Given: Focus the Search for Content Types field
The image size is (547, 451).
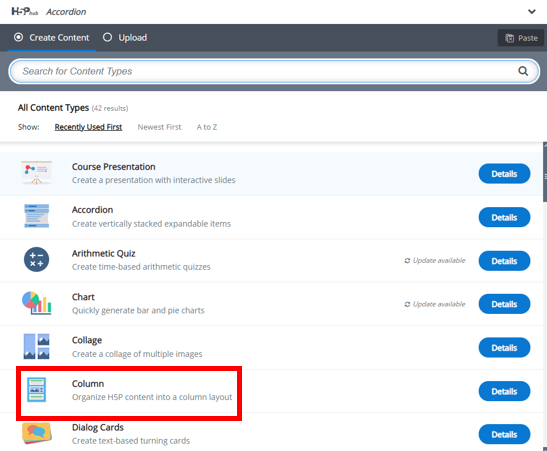Looking at the screenshot, I should [274, 71].
